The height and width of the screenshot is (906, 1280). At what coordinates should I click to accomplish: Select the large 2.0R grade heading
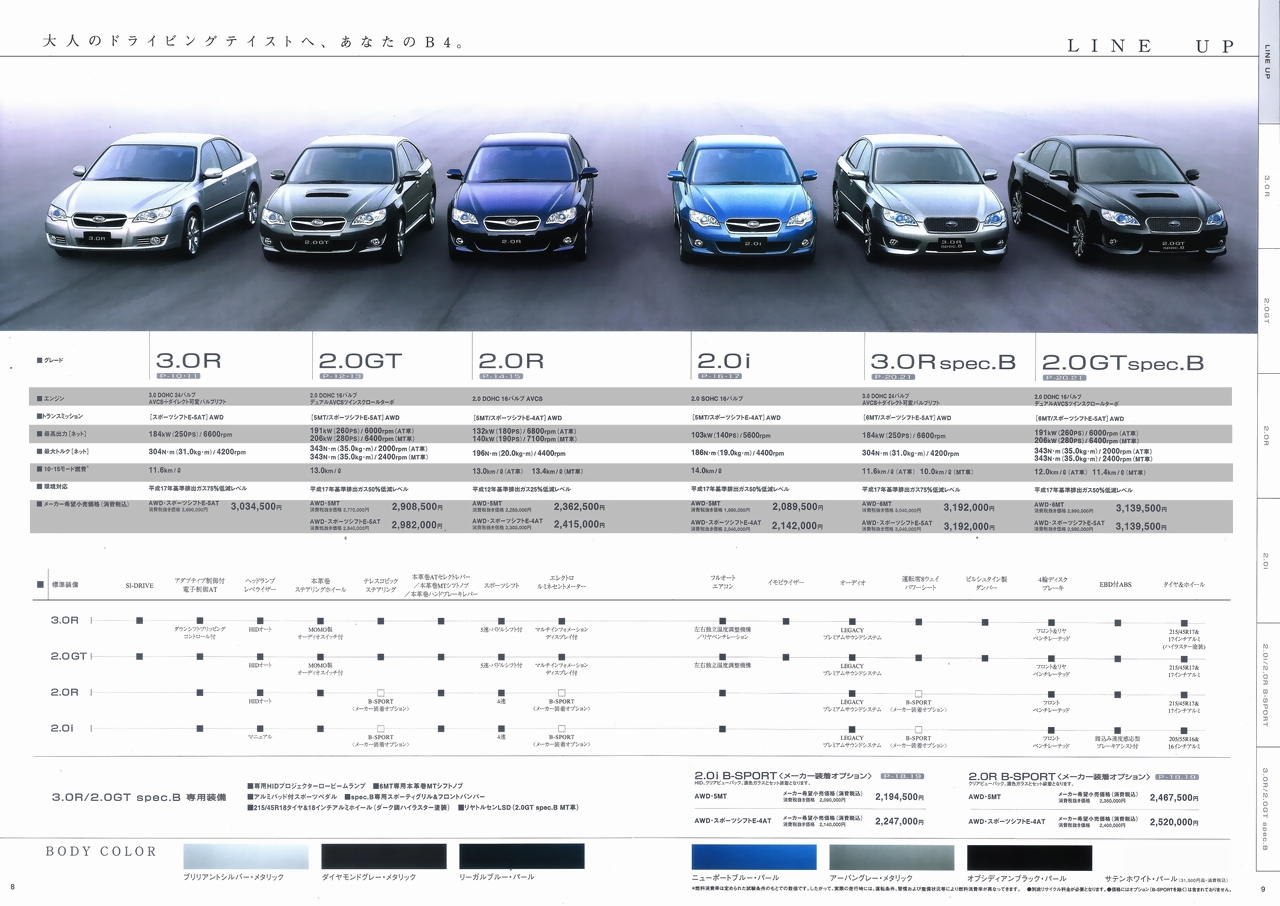pos(511,360)
